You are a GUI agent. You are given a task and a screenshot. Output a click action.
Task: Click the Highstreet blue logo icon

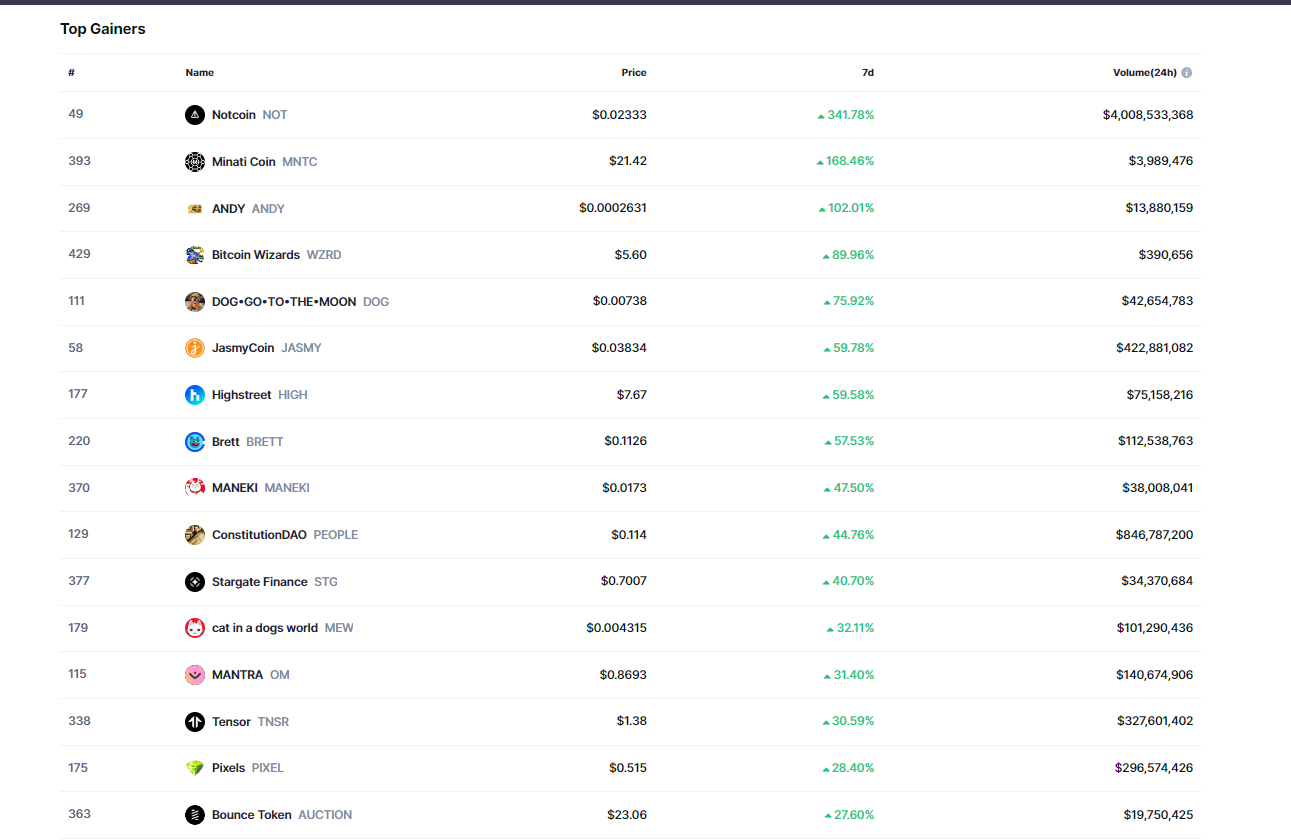coord(195,395)
